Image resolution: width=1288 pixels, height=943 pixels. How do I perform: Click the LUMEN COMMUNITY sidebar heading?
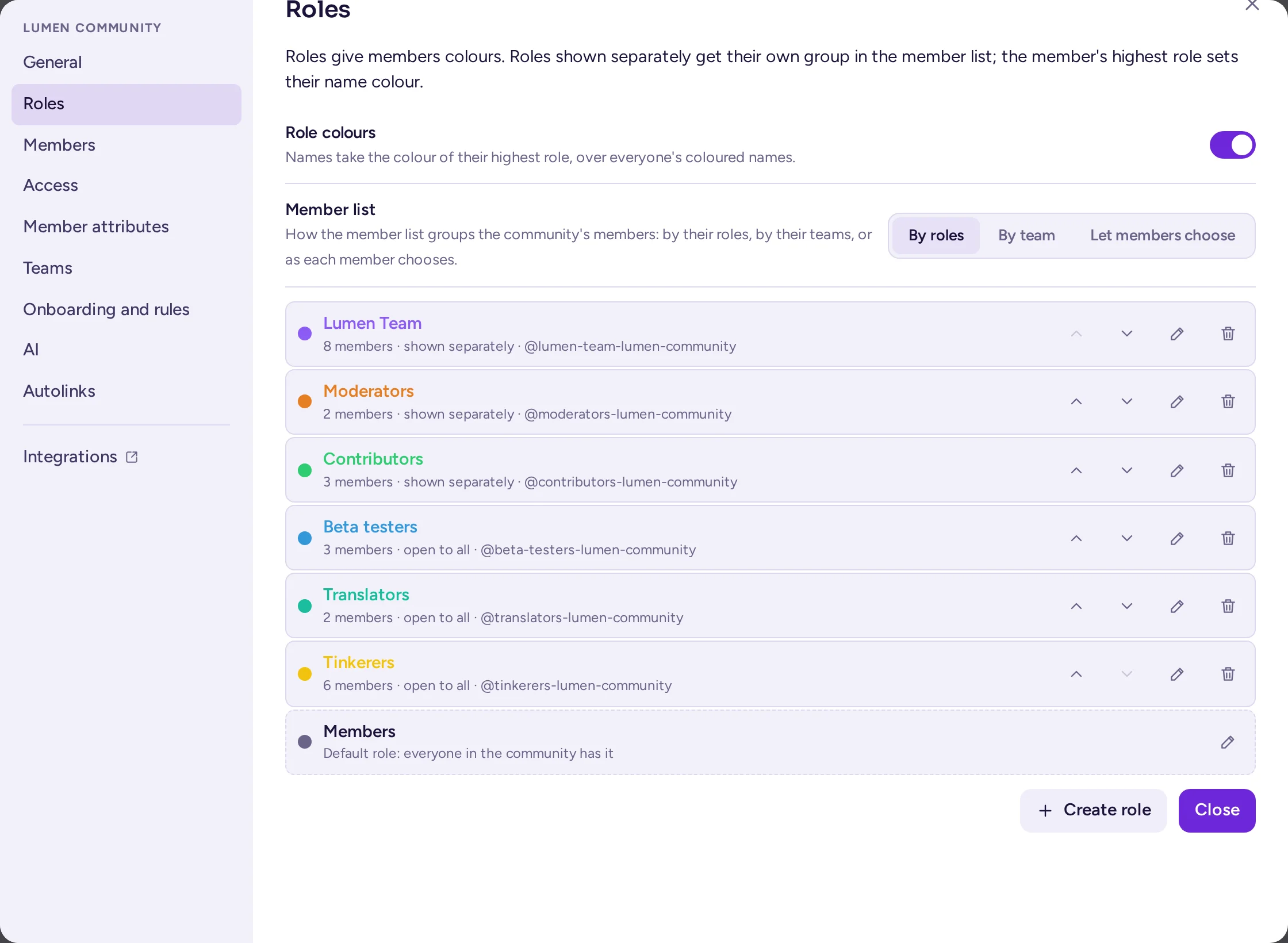point(93,28)
